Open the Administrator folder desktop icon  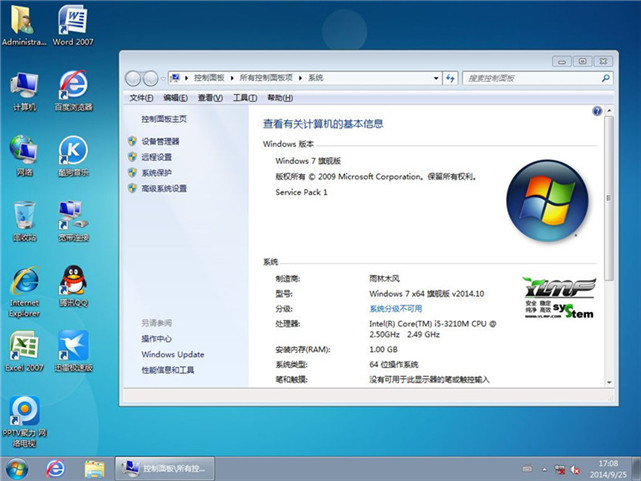(x=24, y=25)
